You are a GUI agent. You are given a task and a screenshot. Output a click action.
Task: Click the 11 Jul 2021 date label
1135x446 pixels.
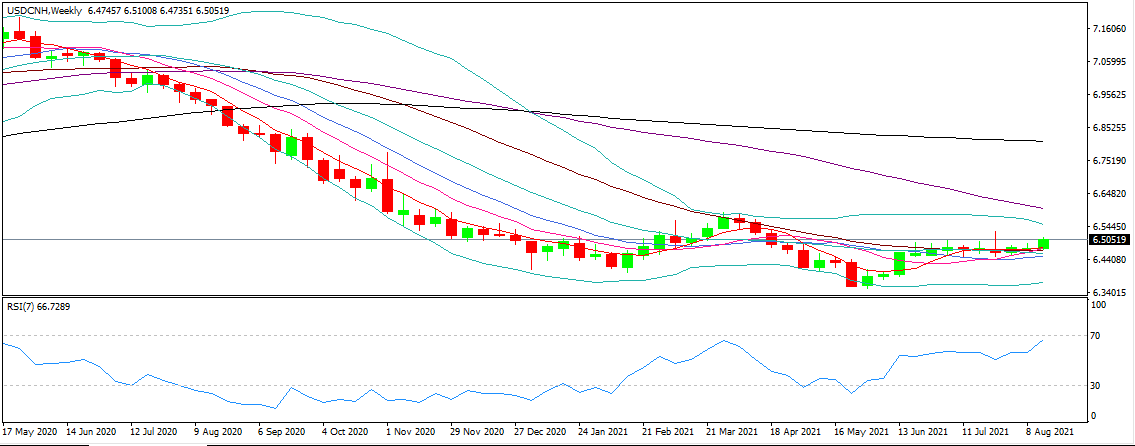click(x=984, y=431)
